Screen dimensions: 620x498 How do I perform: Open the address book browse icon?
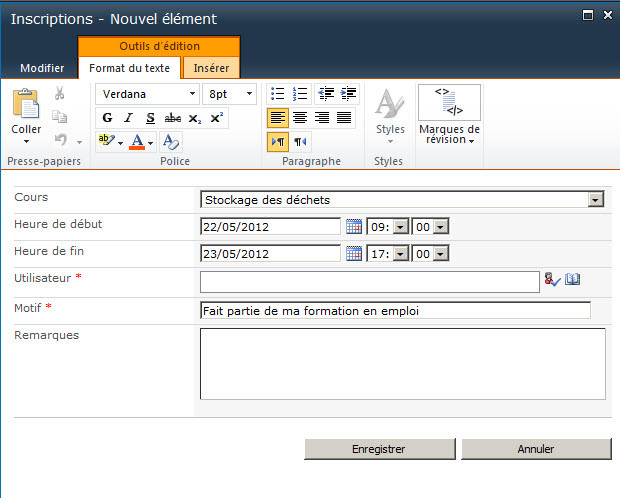coord(573,281)
